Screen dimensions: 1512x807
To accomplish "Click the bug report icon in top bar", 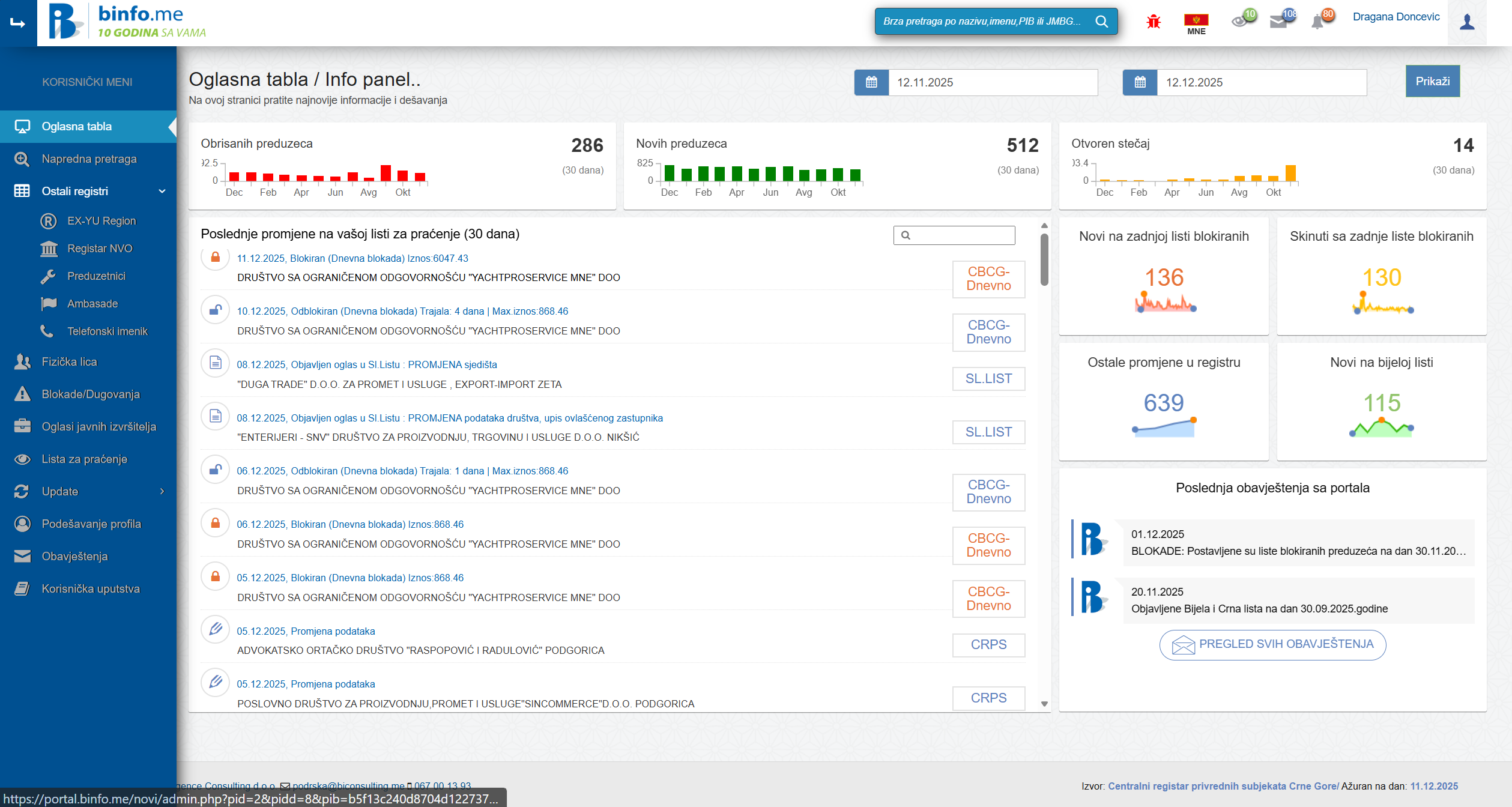I will 1153,21.
